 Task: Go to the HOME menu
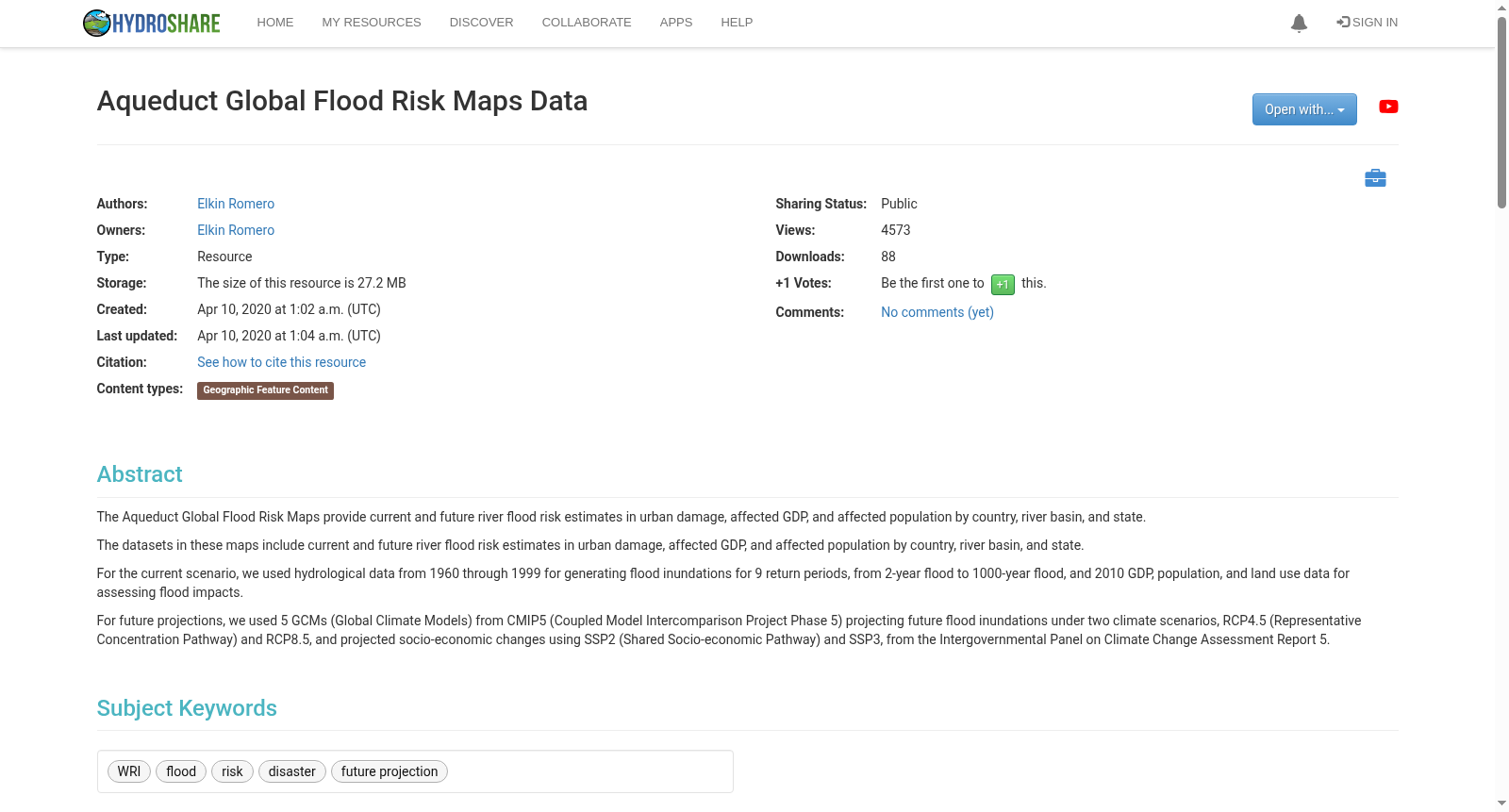click(275, 23)
